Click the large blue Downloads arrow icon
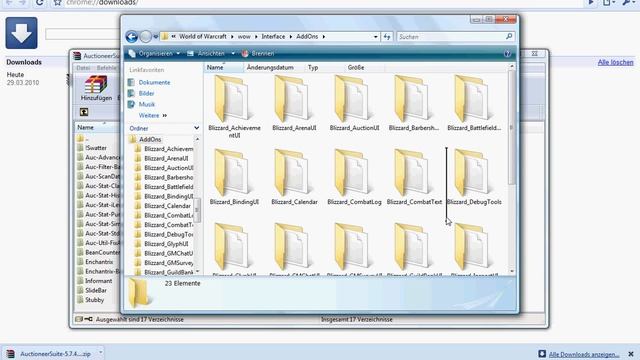 (22, 33)
